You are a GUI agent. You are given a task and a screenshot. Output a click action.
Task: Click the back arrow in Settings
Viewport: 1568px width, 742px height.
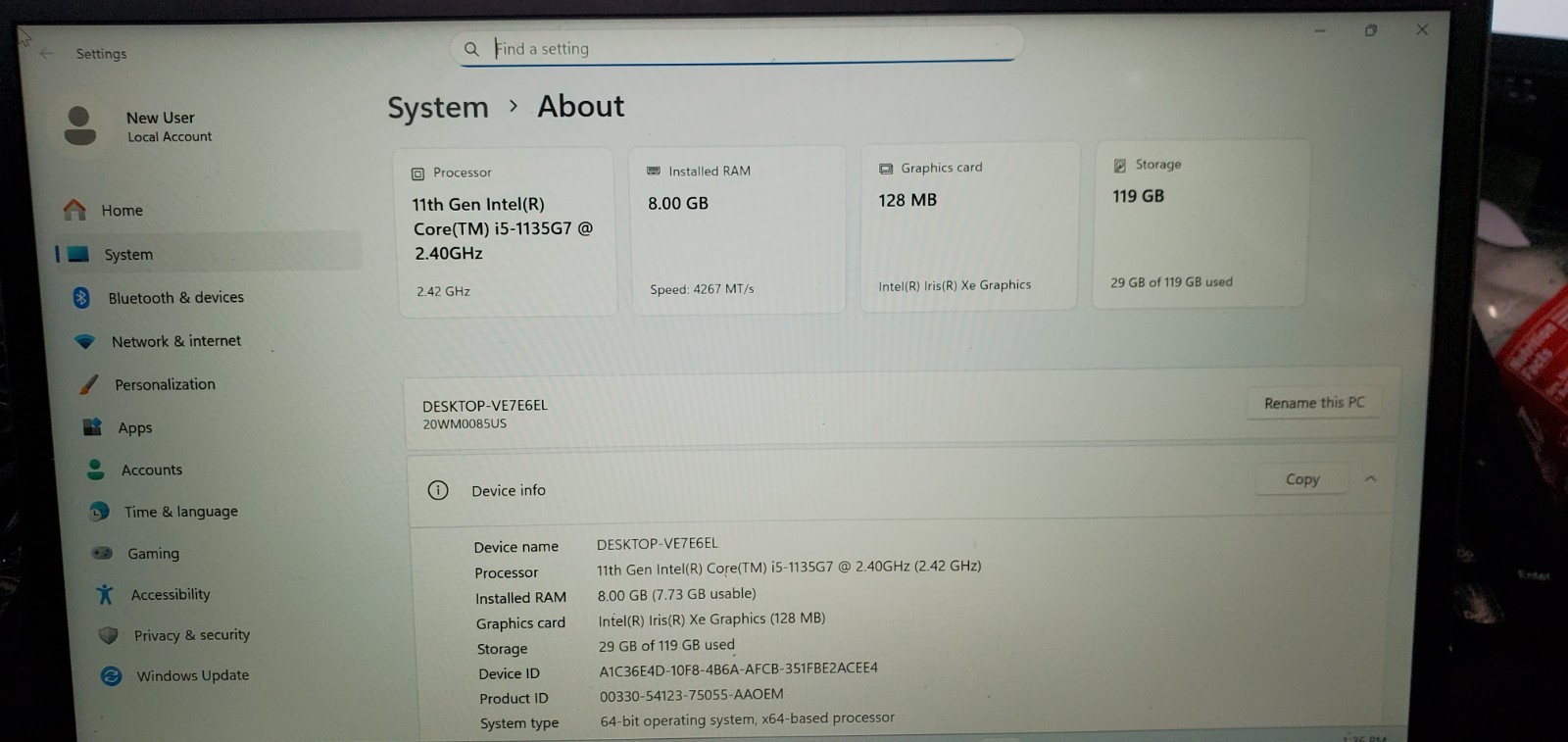46,53
